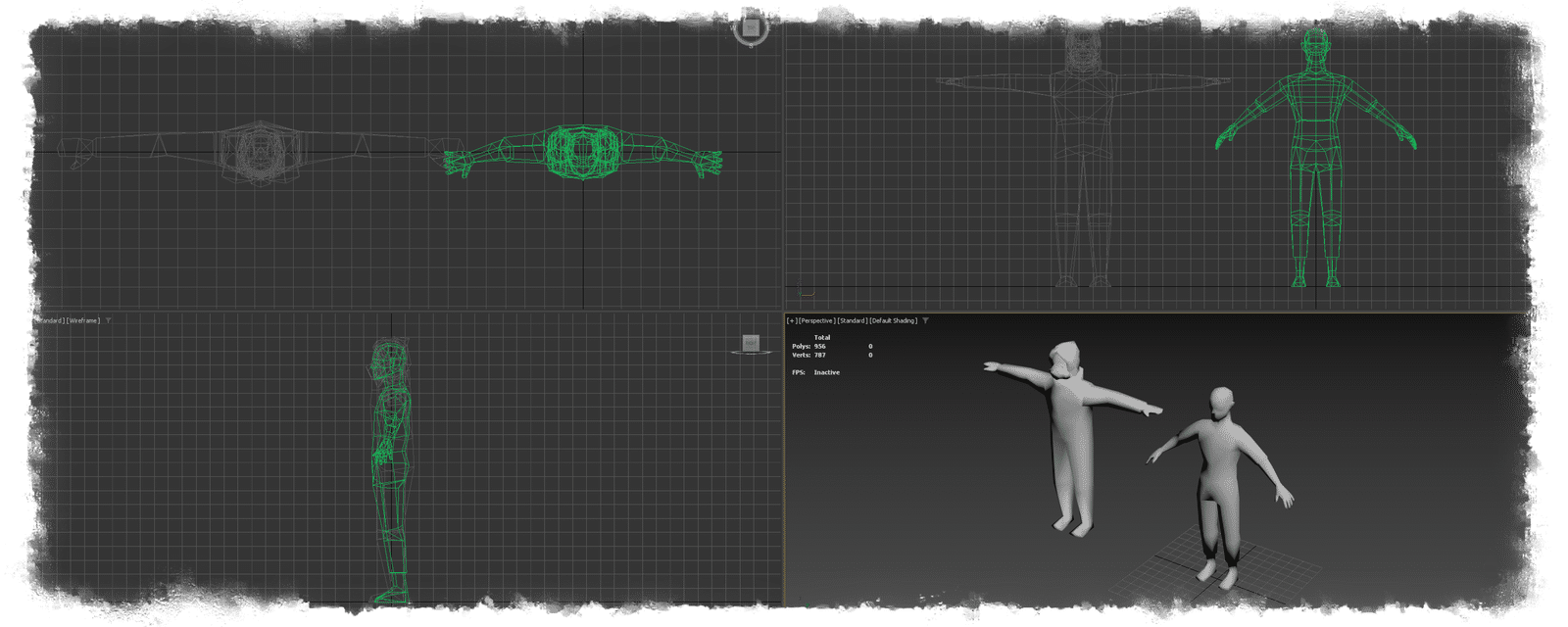The image size is (1568, 627).
Task: Open the [Standard] menu in Perspective viewport
Action: click(x=853, y=320)
